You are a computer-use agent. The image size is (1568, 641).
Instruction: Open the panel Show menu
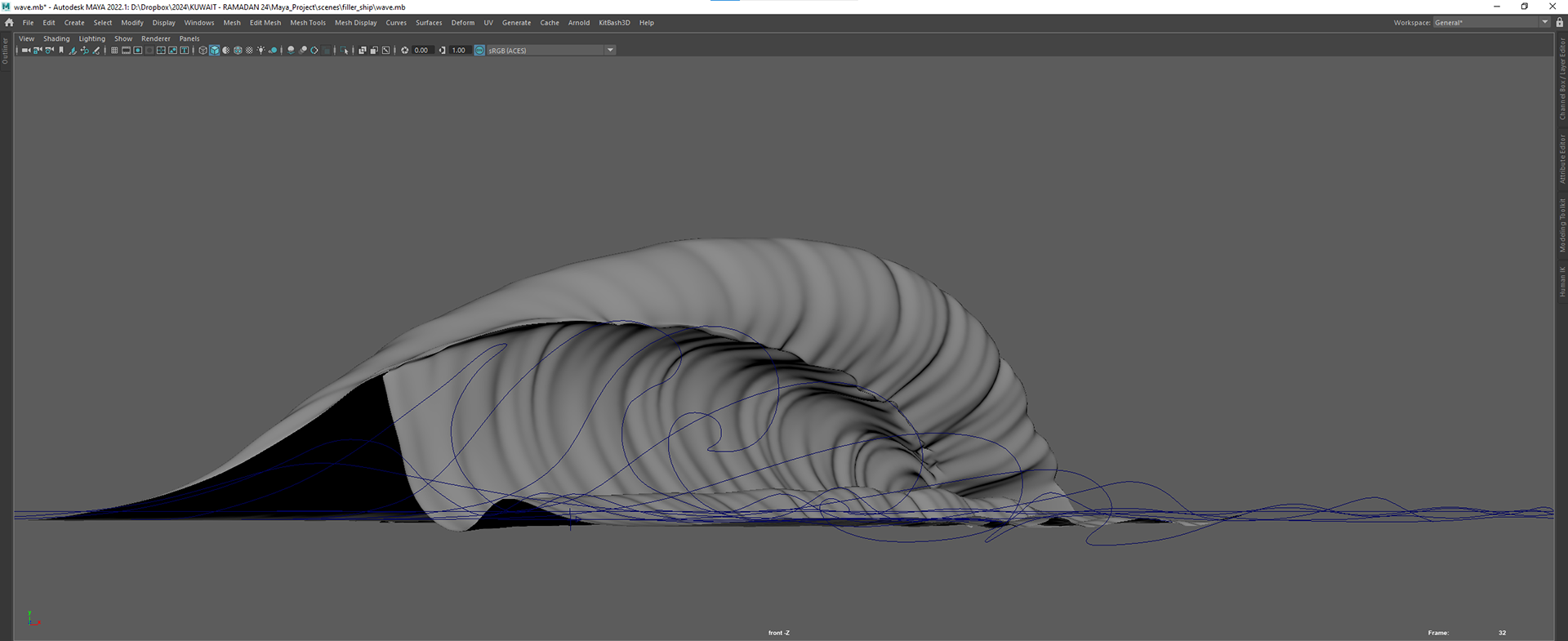(123, 38)
